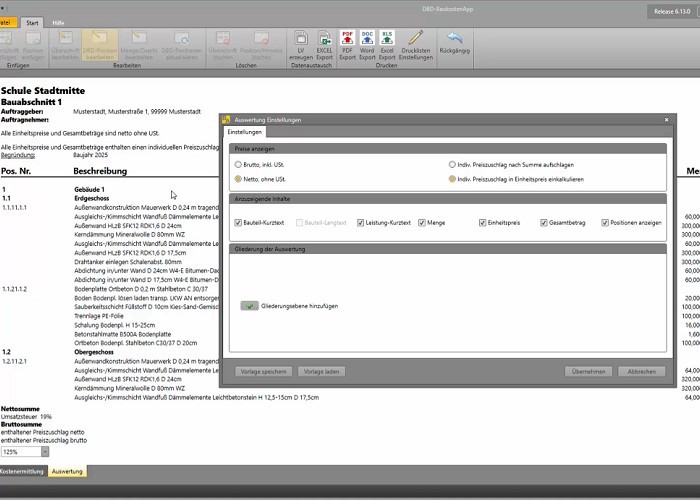Click the Erdgeschoss row
Image resolution: width=700 pixels, height=500 pixels.
[x=92, y=198]
